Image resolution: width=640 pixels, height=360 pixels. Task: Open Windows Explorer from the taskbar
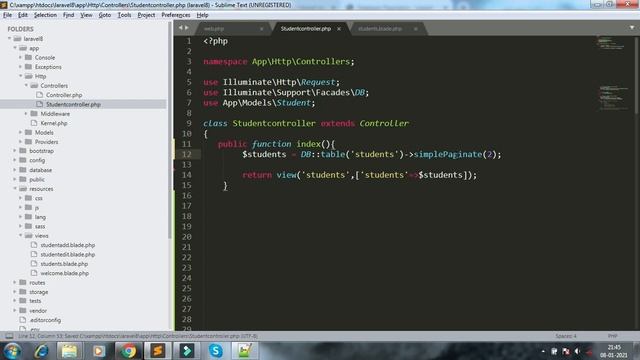coord(69,351)
